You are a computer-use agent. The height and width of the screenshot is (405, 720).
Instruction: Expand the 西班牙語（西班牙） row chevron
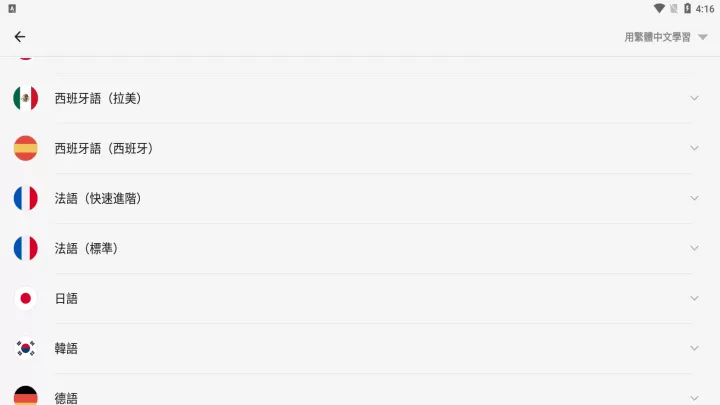(694, 148)
